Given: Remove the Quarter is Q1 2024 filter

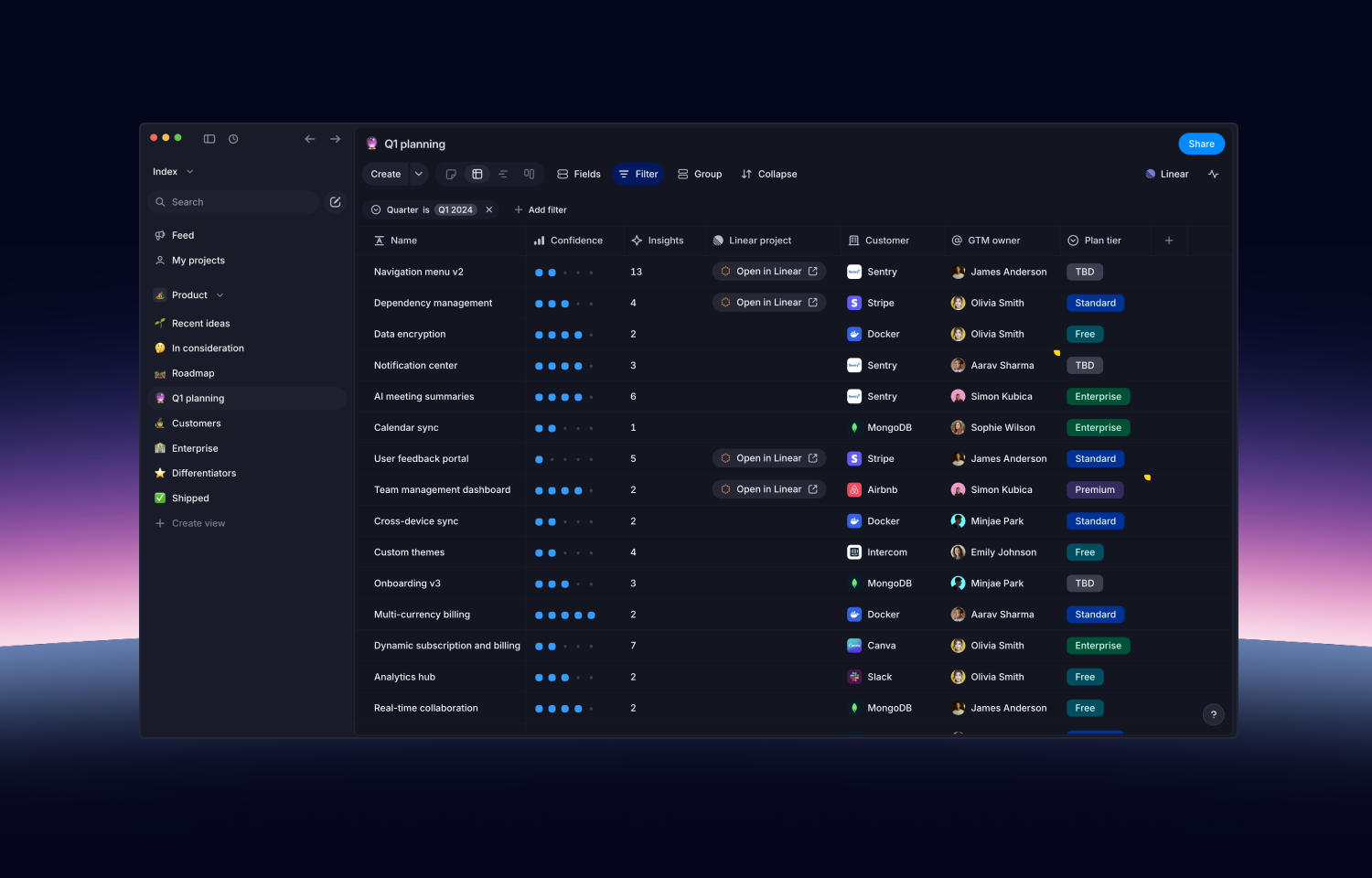Looking at the screenshot, I should pos(489,209).
